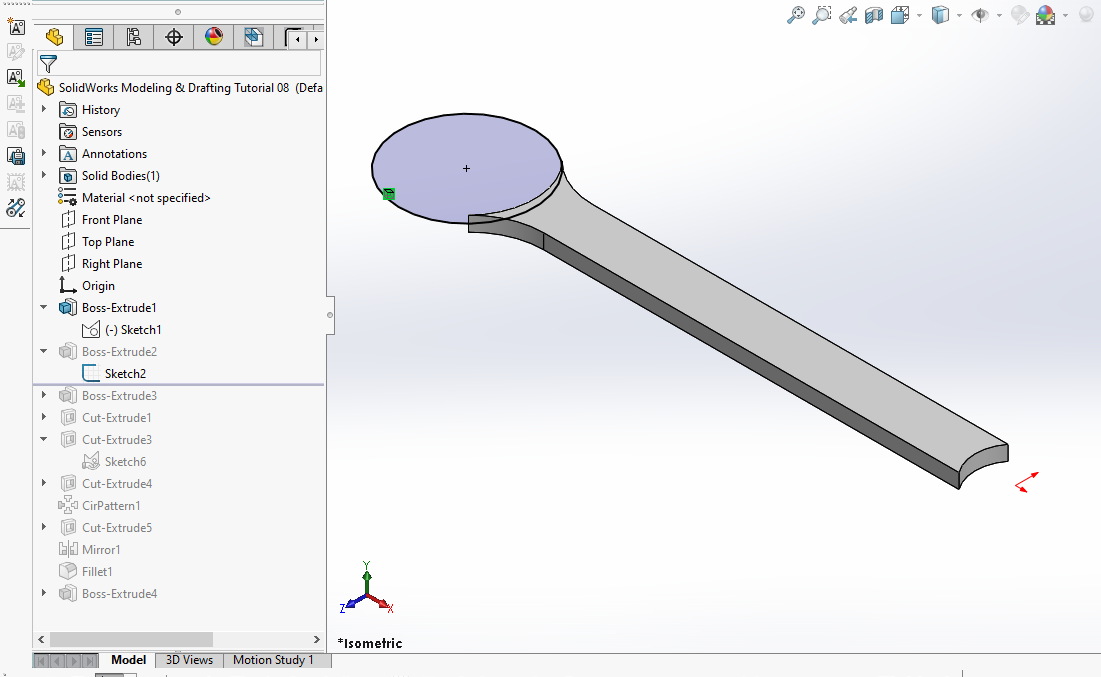
Task: Collapse the Boss-Extrude1 feature
Action: click(x=44, y=308)
